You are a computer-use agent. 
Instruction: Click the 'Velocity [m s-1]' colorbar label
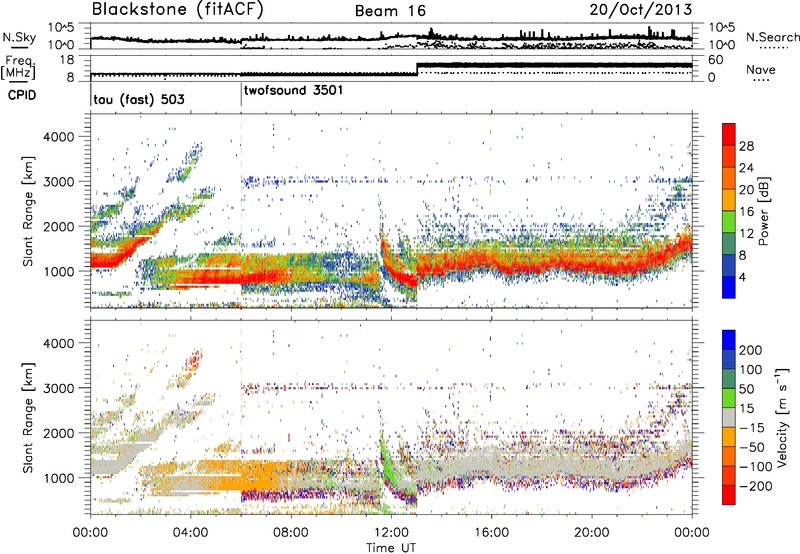tap(781, 417)
